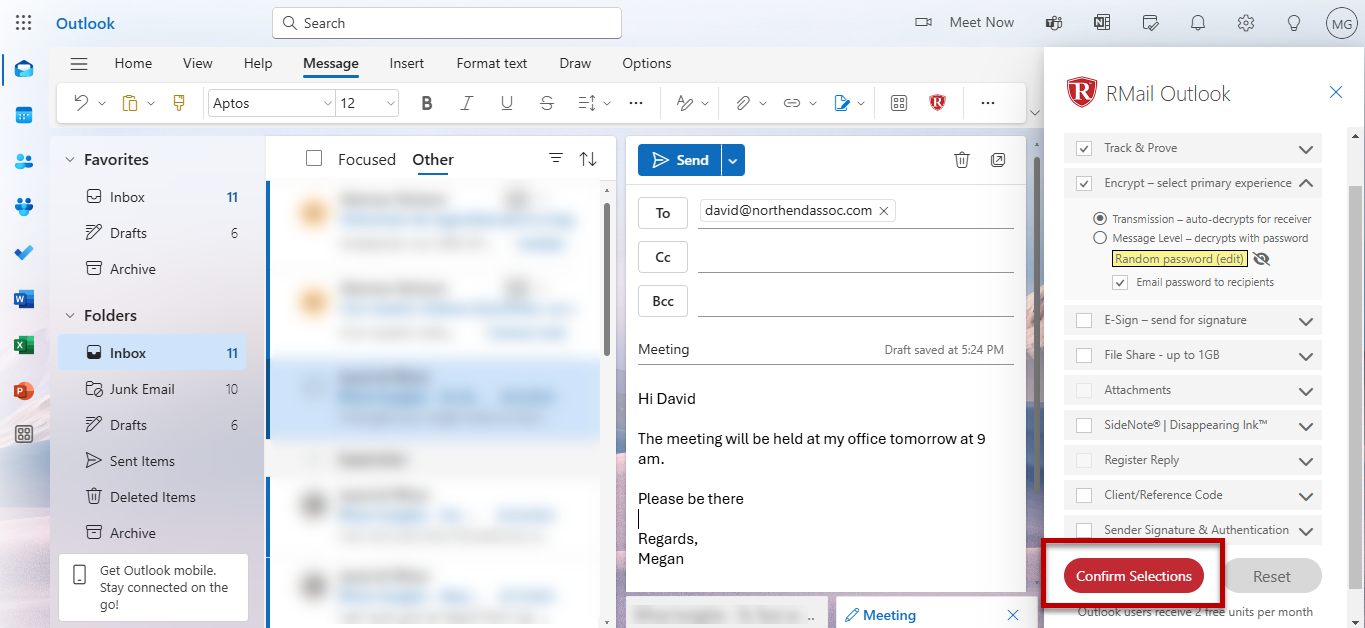The image size is (1365, 628).
Task: Show the random password with eye icon
Action: [x=1261, y=259]
